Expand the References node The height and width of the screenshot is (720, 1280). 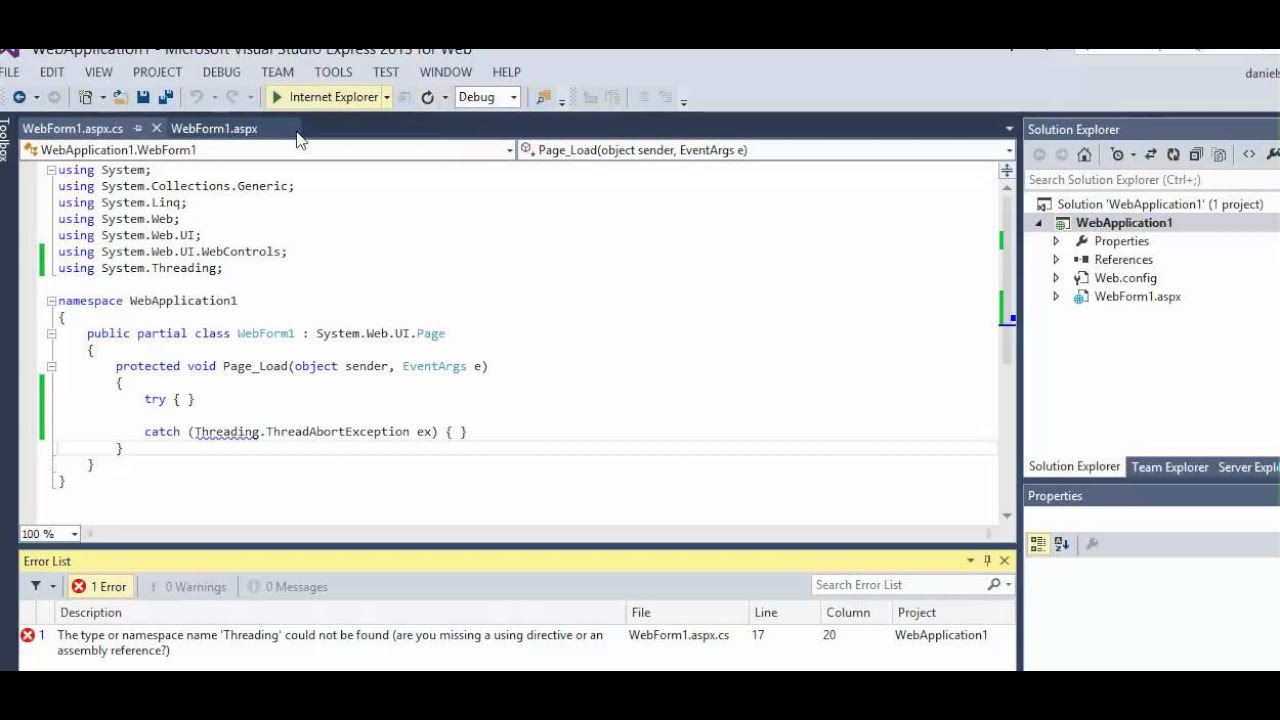(x=1056, y=260)
